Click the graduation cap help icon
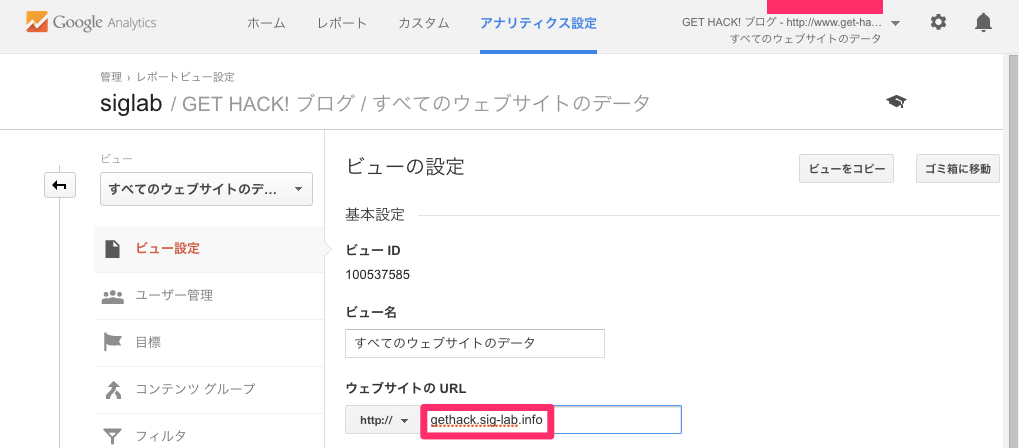 [896, 101]
